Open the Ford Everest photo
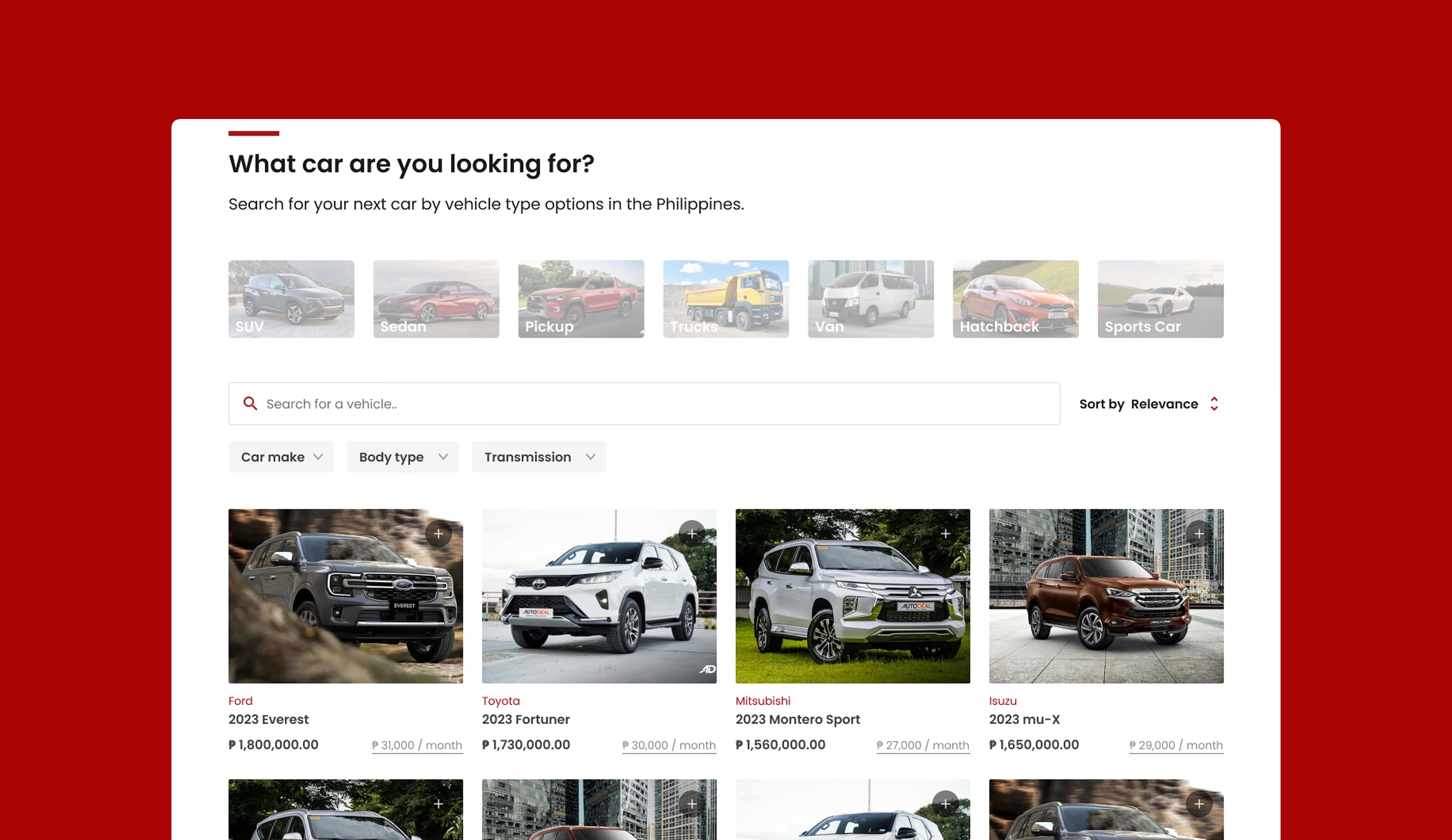1452x840 pixels. point(346,596)
